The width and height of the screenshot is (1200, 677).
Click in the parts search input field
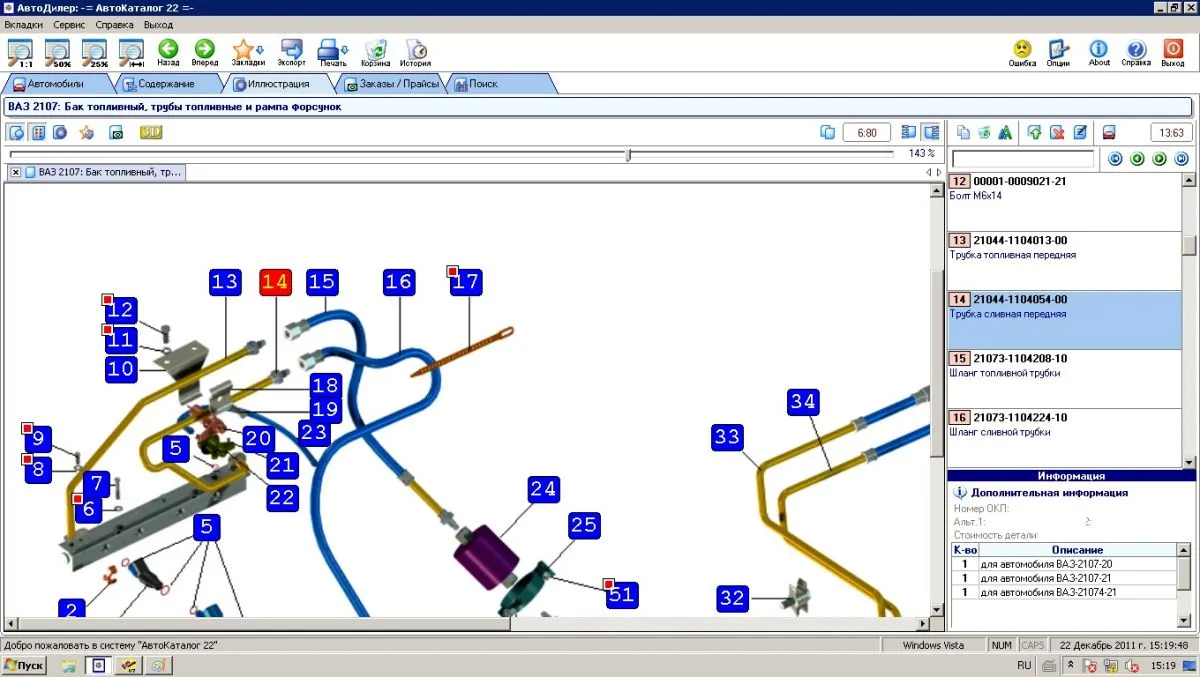[x=1022, y=159]
